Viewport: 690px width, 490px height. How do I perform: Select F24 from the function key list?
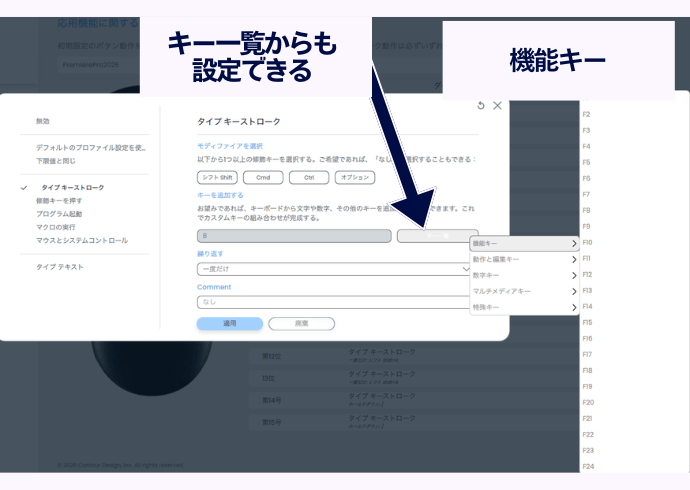pos(588,466)
